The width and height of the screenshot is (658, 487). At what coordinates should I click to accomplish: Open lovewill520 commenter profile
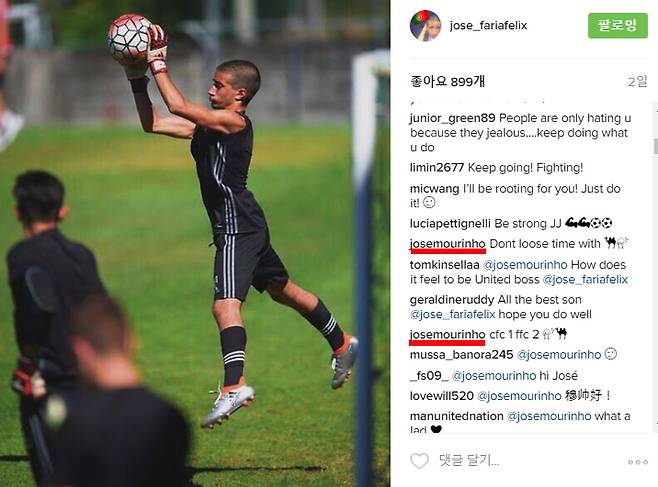click(x=441, y=396)
